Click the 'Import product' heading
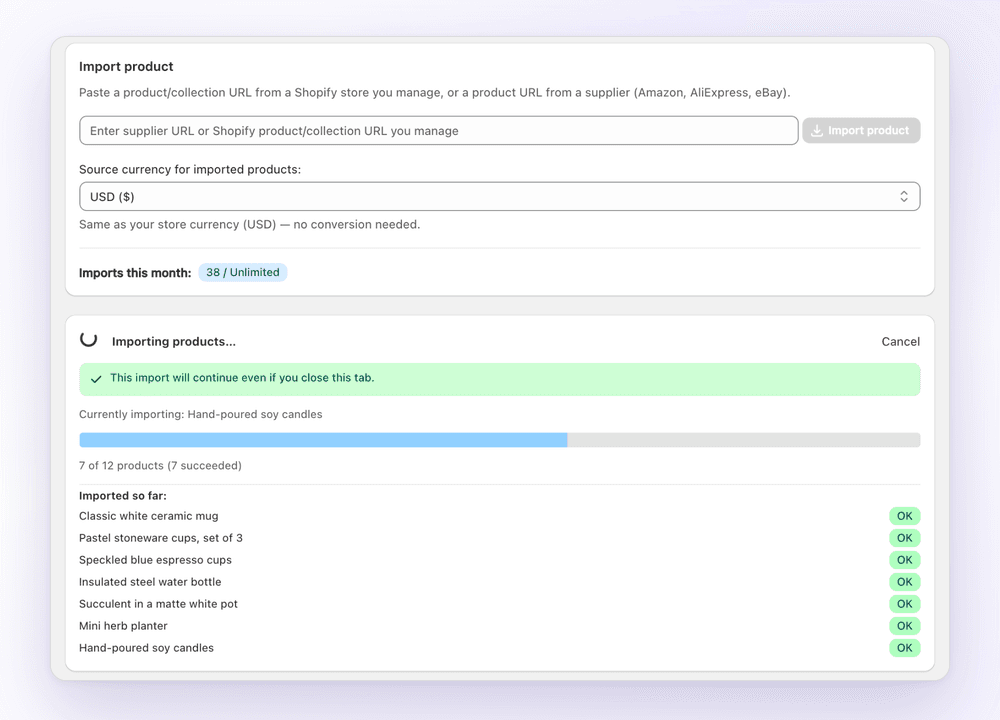 tap(126, 66)
